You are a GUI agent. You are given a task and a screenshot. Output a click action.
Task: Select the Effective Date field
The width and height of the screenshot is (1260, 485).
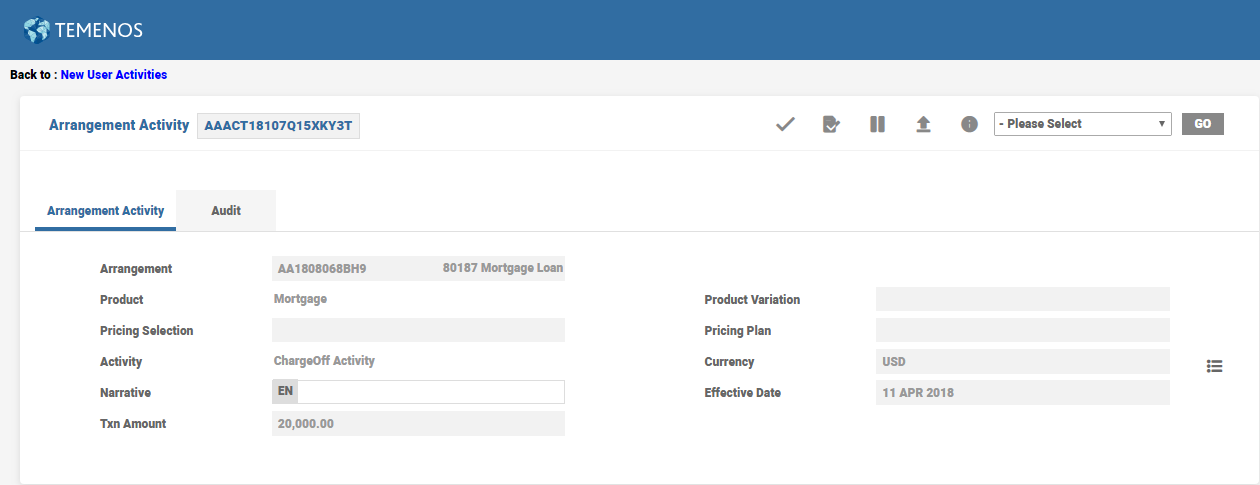click(x=1022, y=393)
